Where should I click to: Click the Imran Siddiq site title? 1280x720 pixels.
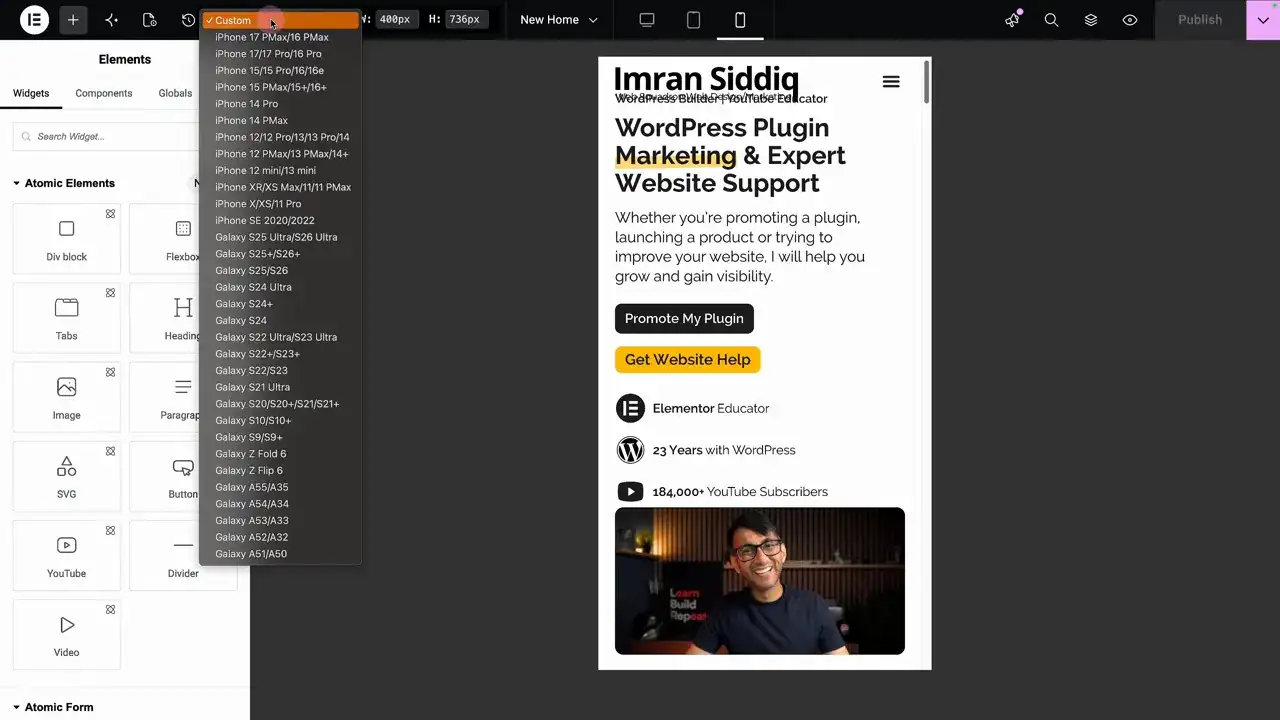tap(706, 78)
